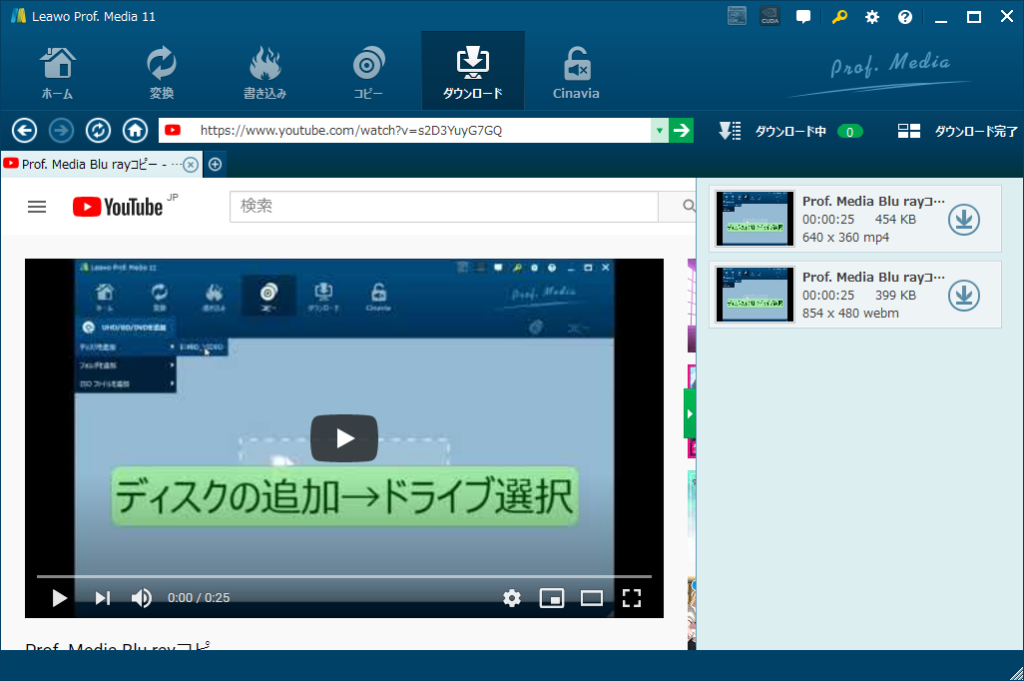Image resolution: width=1024 pixels, height=681 pixels.
Task: Enter fullscreen video mode
Action: coord(632,598)
